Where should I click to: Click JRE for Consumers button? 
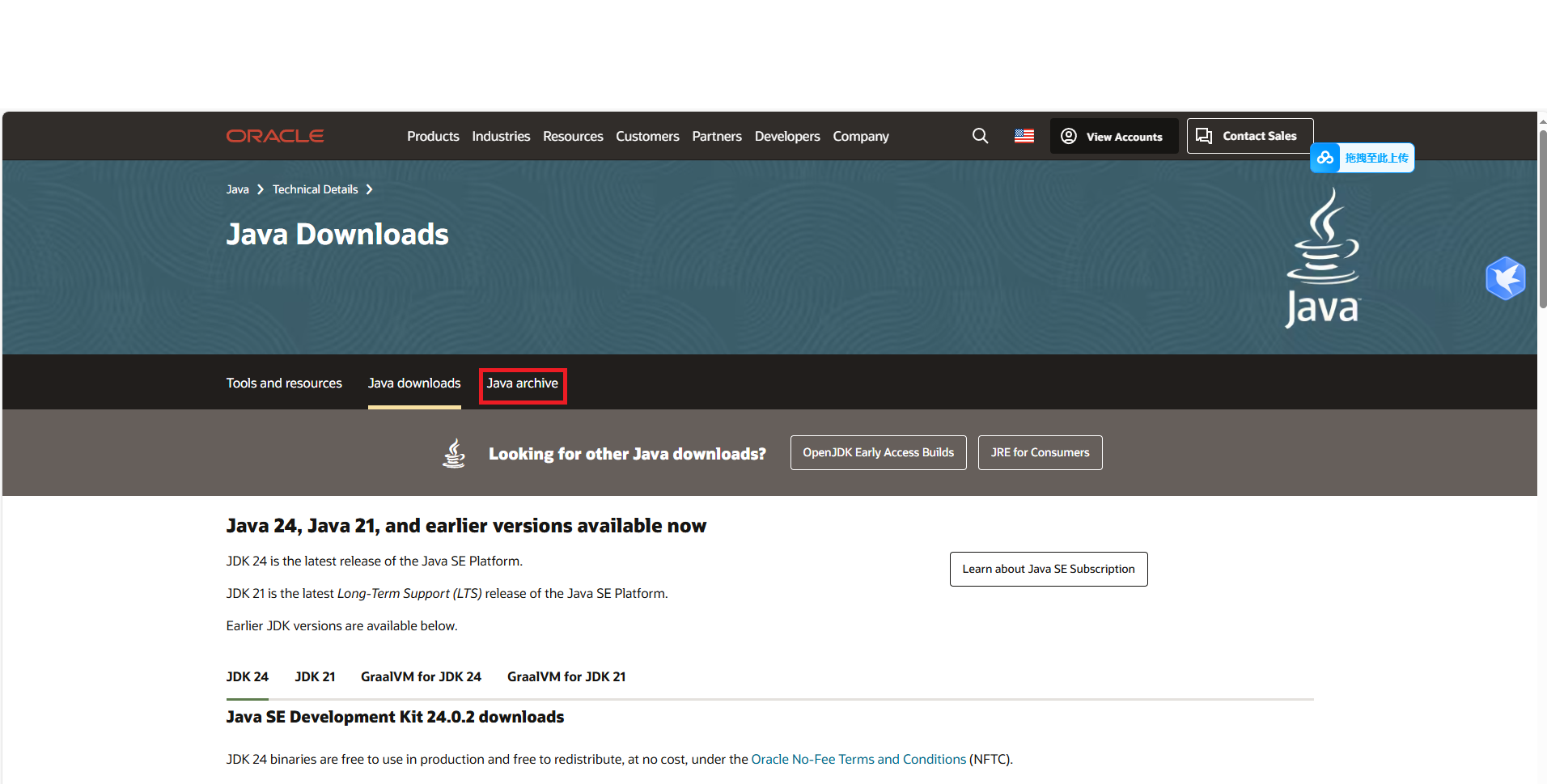point(1041,452)
